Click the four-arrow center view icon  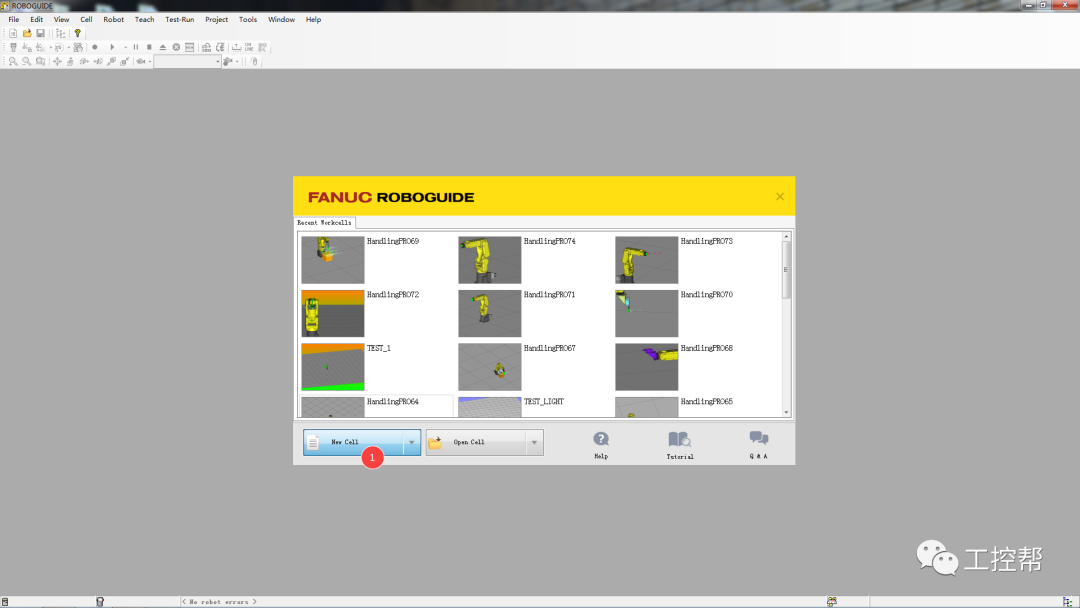57,61
